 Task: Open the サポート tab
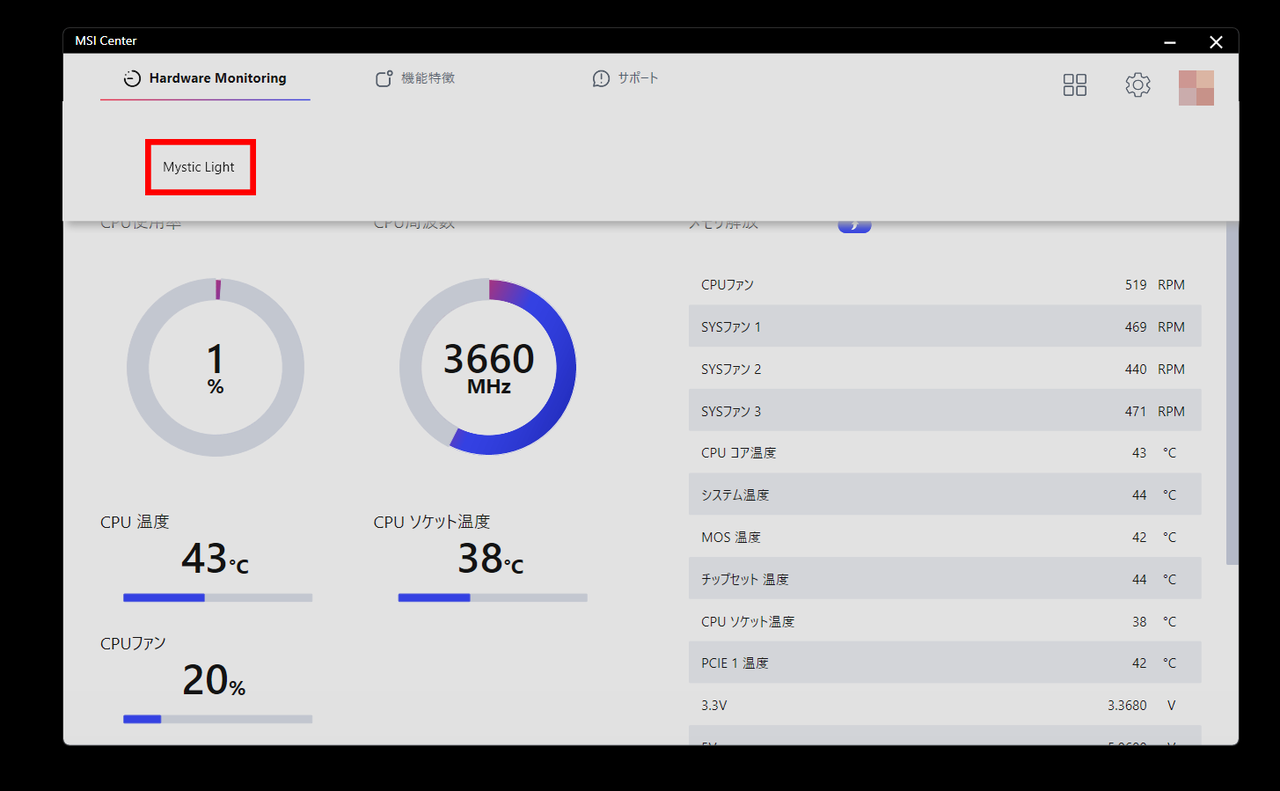[x=625, y=78]
